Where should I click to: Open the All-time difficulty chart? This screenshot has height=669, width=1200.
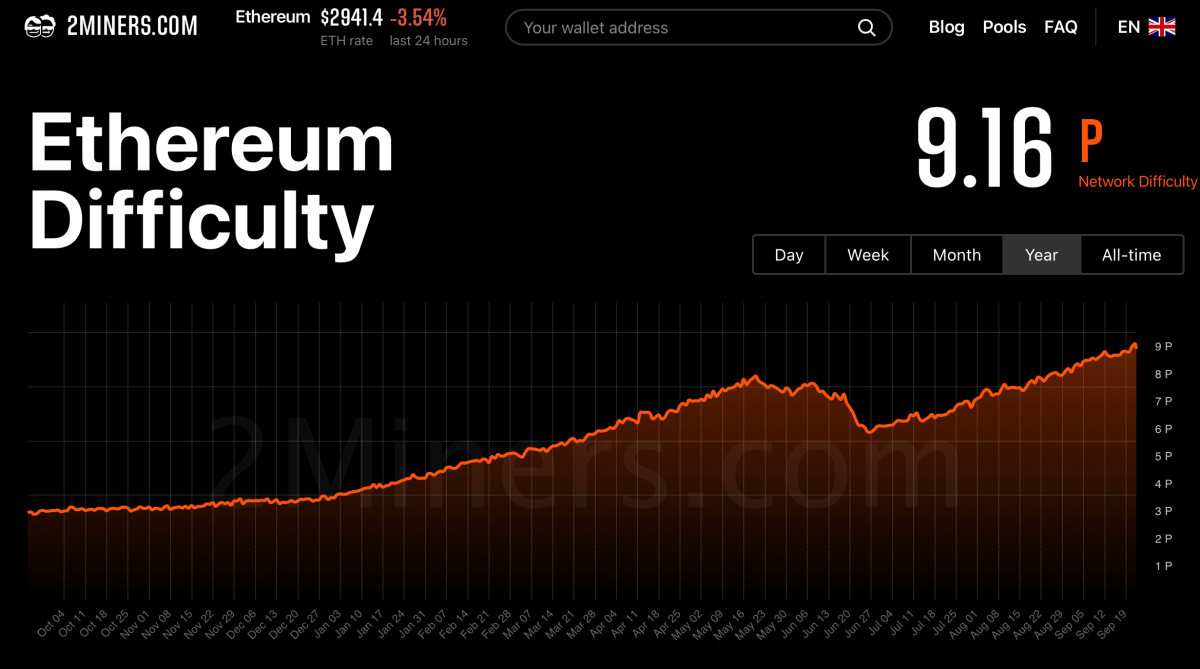1132,254
